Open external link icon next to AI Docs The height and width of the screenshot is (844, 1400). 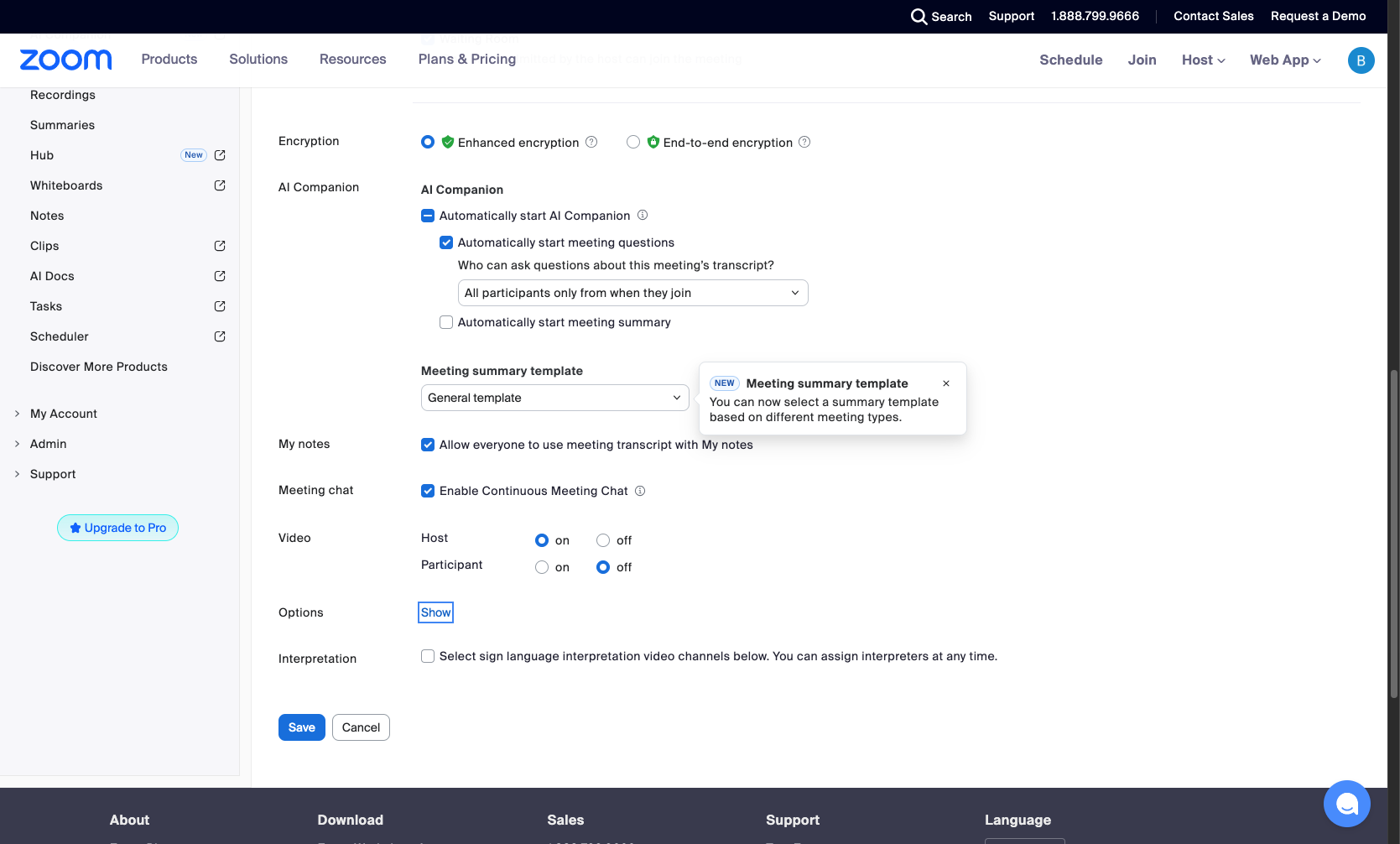click(x=220, y=276)
